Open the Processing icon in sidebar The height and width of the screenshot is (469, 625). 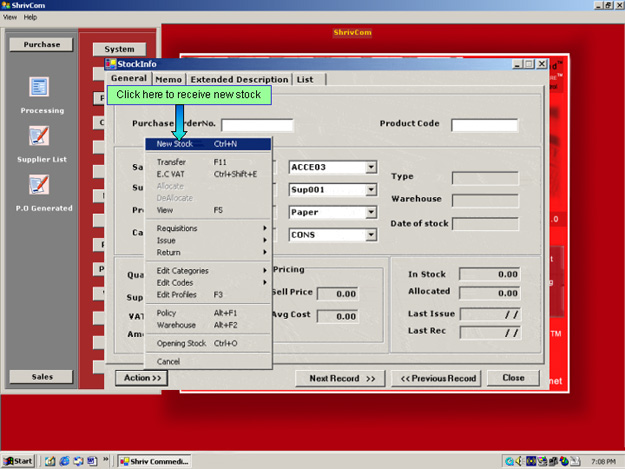(x=39, y=88)
